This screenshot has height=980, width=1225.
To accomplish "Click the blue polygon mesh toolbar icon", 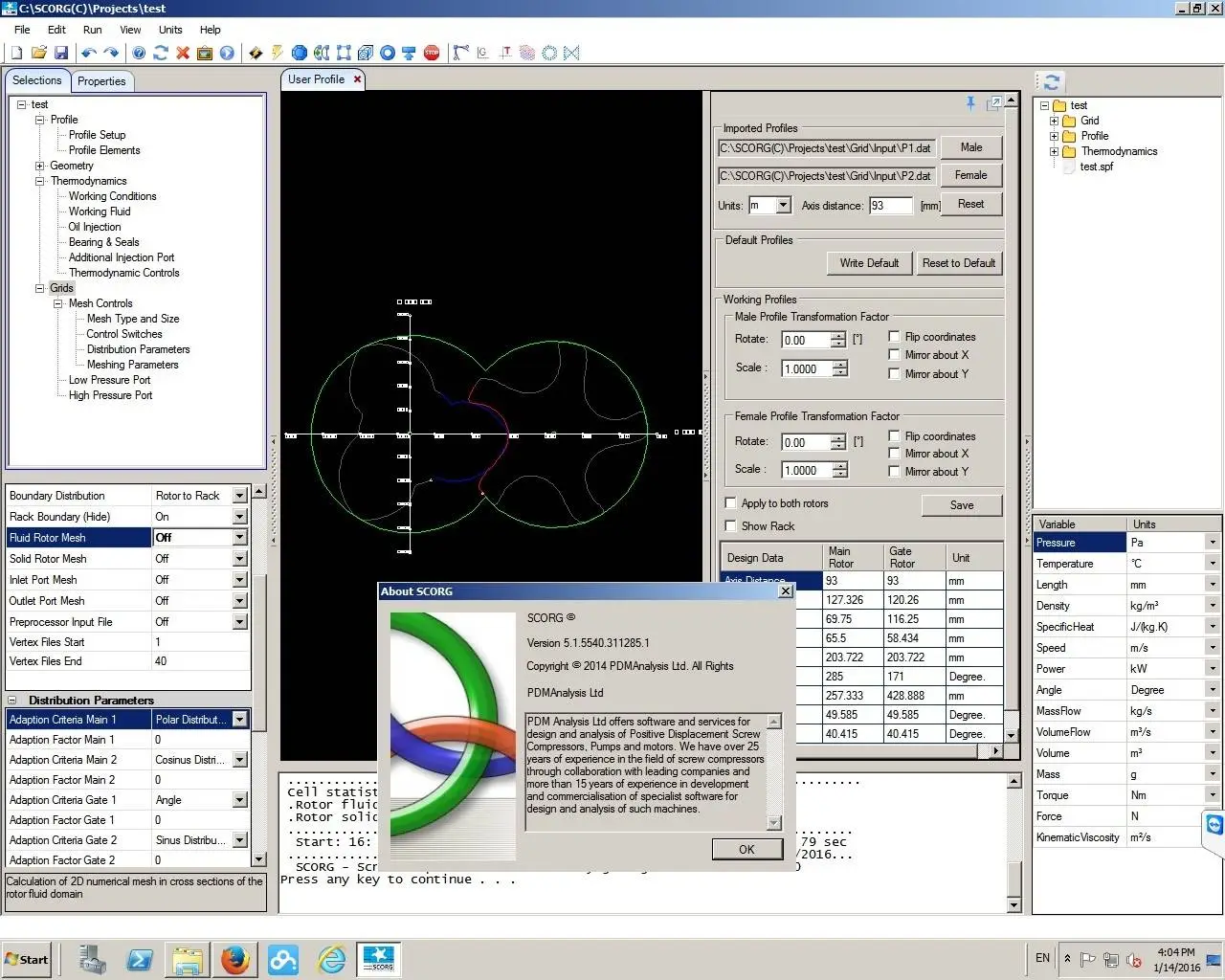I will (300, 53).
